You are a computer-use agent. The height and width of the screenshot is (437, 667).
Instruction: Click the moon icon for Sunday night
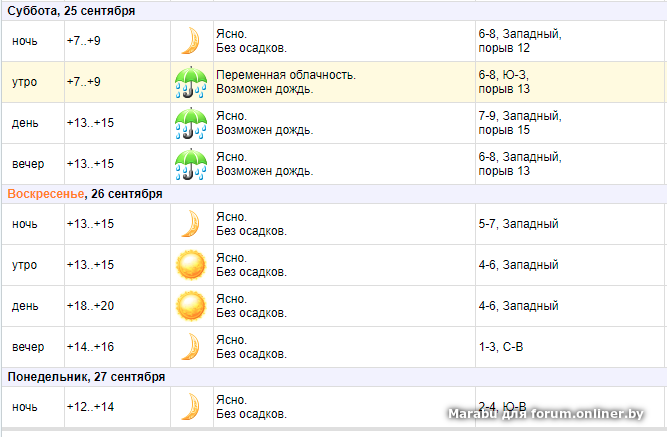pyautogui.click(x=191, y=224)
